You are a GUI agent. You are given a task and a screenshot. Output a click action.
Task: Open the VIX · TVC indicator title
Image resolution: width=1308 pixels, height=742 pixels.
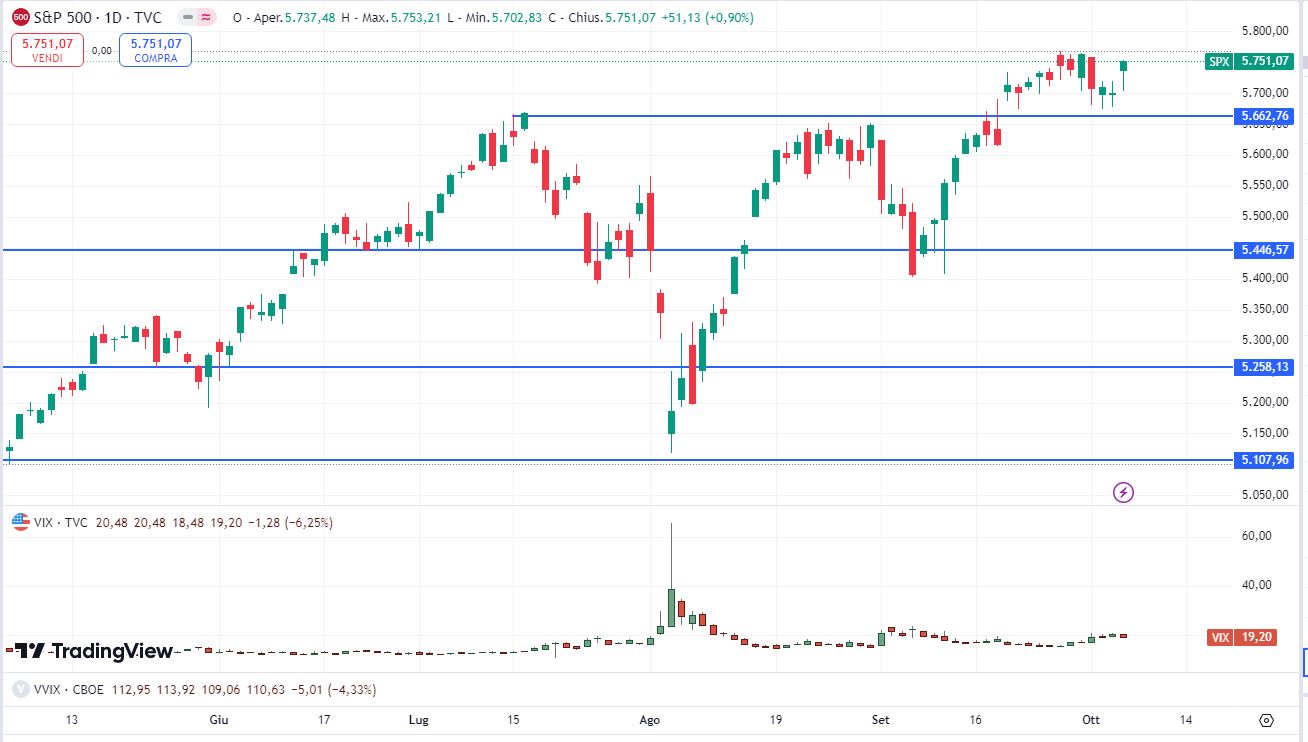tap(62, 522)
